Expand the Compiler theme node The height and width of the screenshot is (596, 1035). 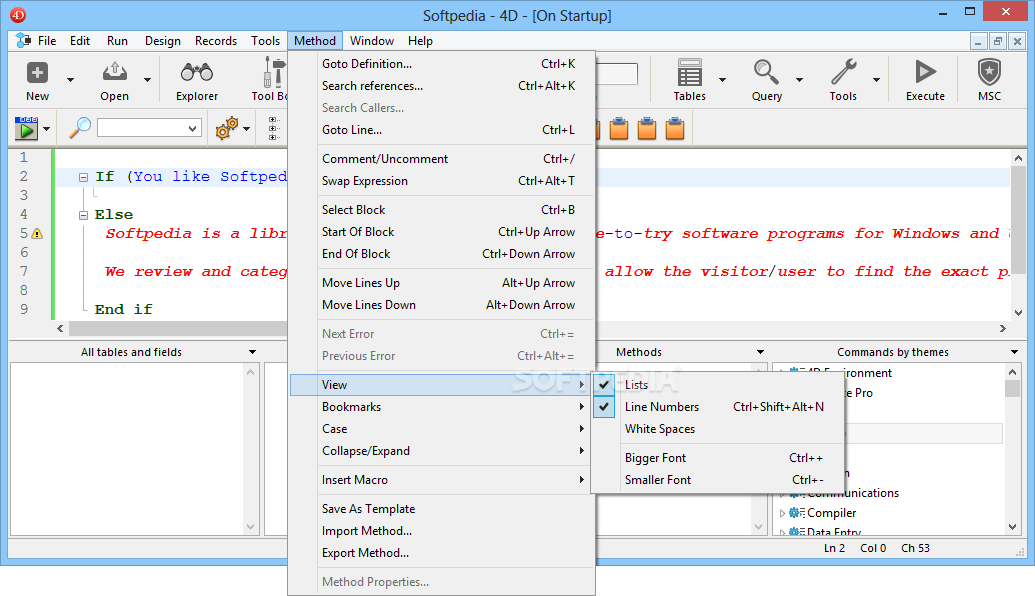click(x=782, y=513)
